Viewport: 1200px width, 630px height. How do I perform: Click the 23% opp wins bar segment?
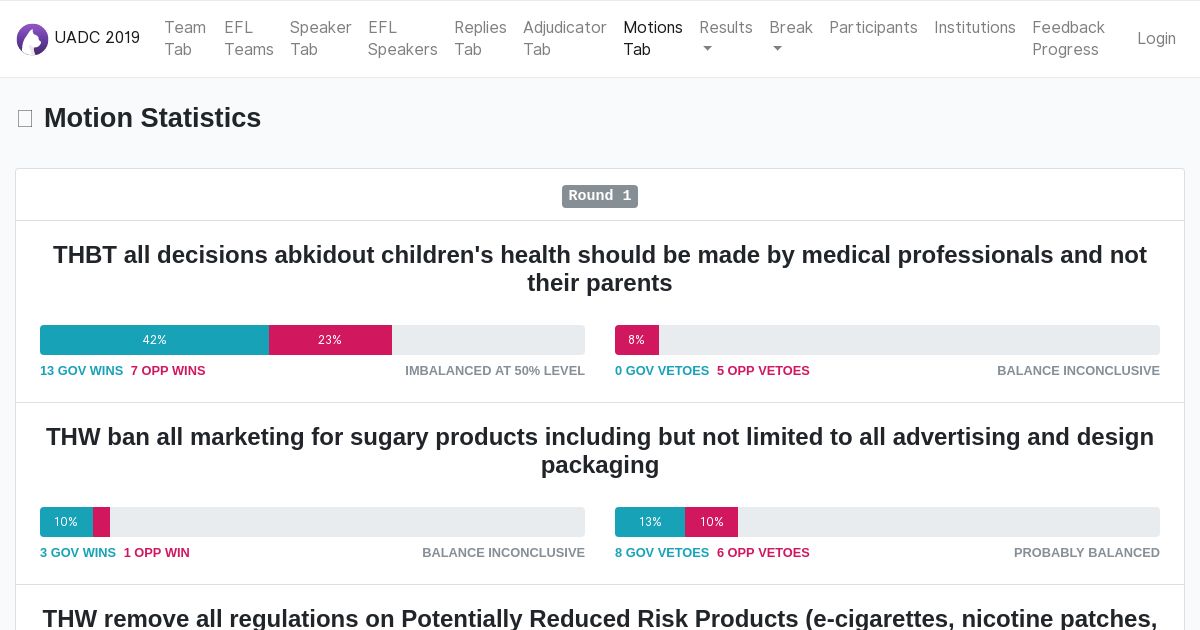tap(330, 340)
